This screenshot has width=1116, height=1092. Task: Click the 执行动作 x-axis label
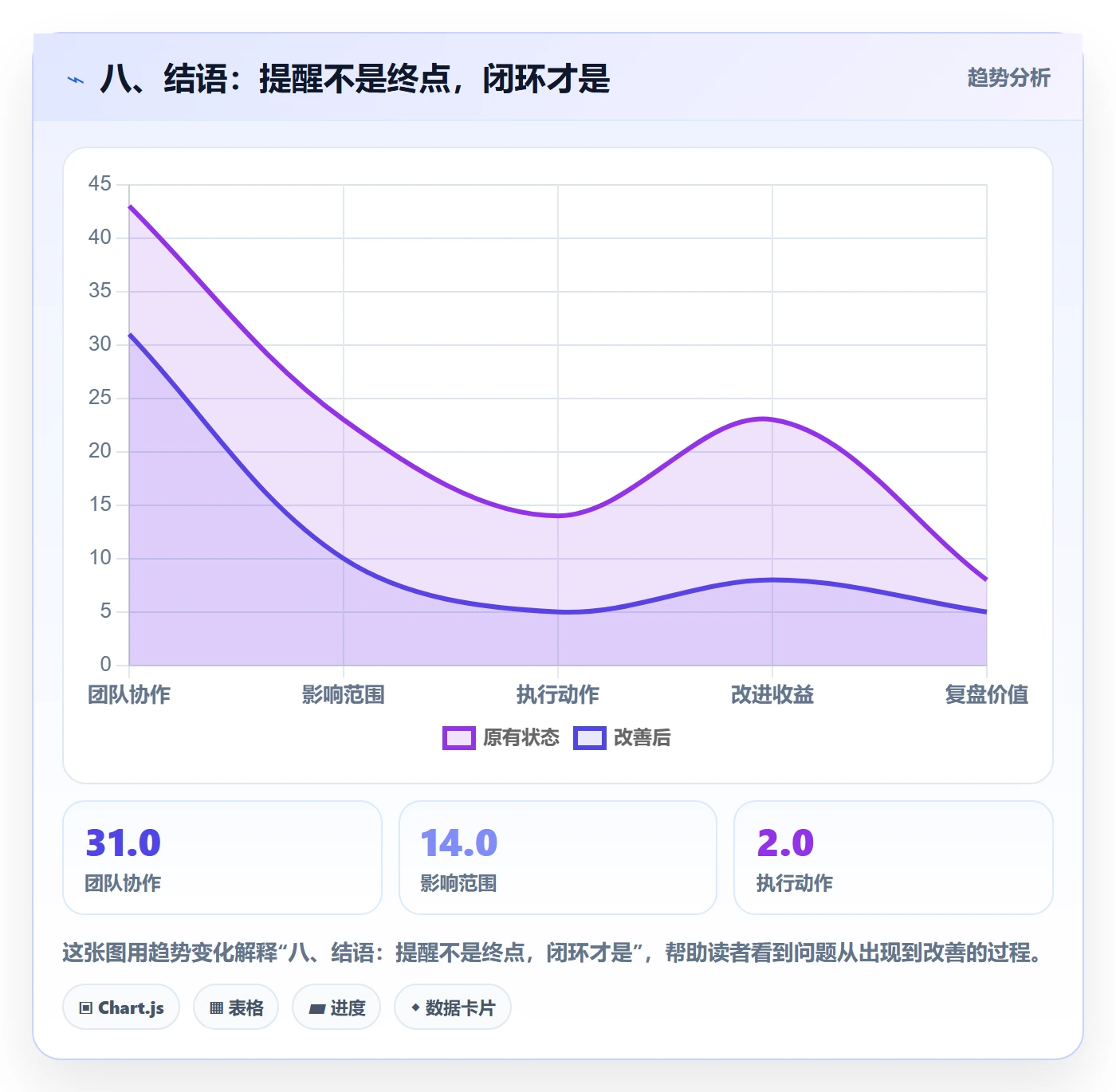[558, 694]
